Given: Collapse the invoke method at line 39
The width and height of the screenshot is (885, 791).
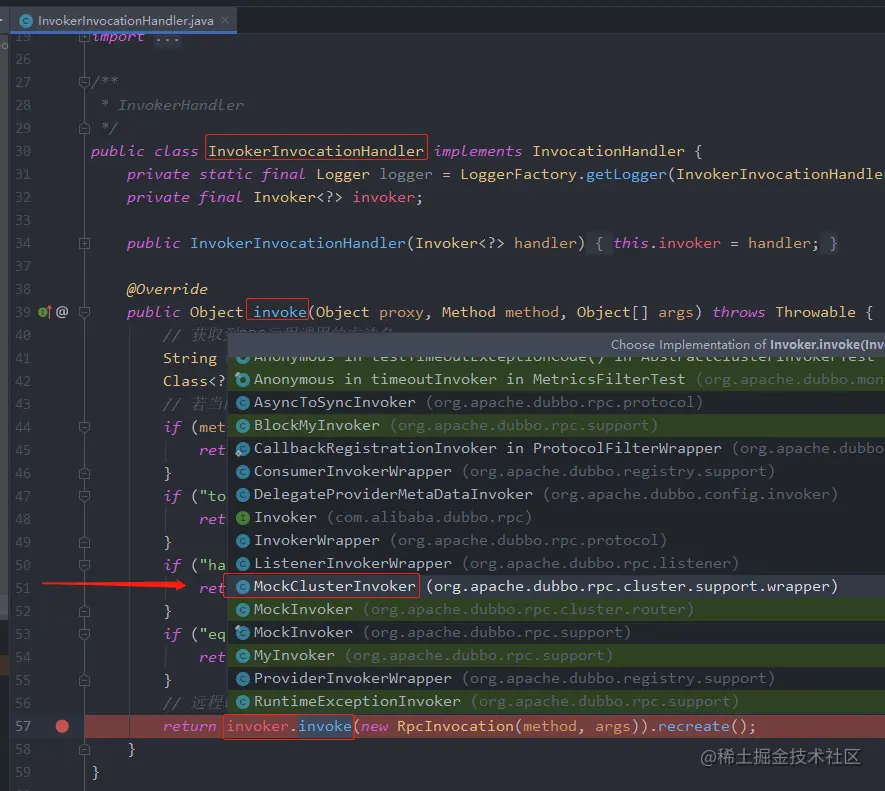Looking at the screenshot, I should click(x=85, y=312).
